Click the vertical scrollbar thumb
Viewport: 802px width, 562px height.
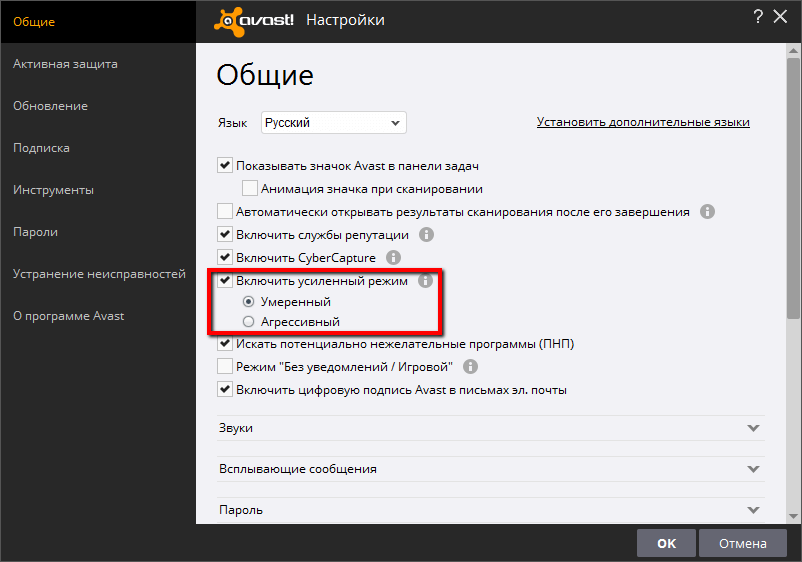click(x=793, y=188)
